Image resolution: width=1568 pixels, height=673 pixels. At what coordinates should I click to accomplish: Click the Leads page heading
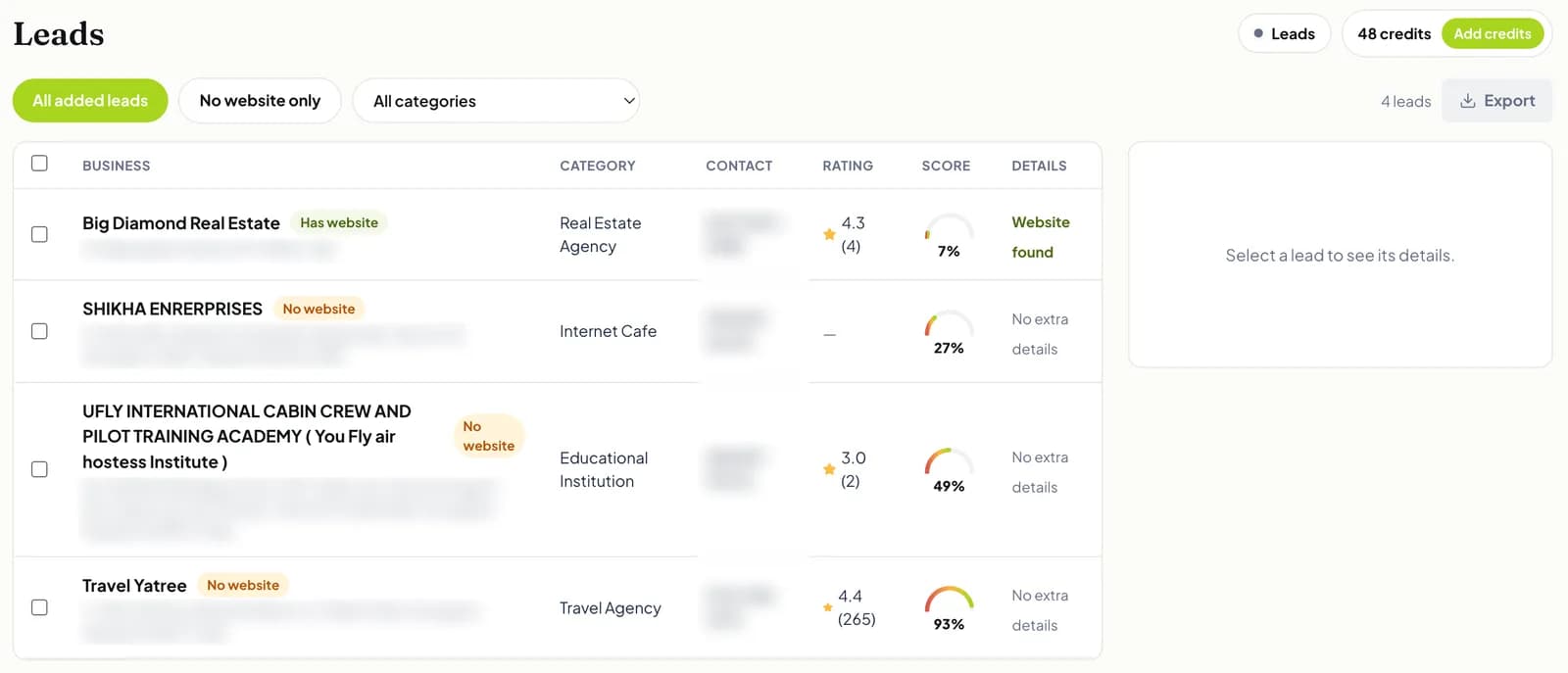click(59, 34)
